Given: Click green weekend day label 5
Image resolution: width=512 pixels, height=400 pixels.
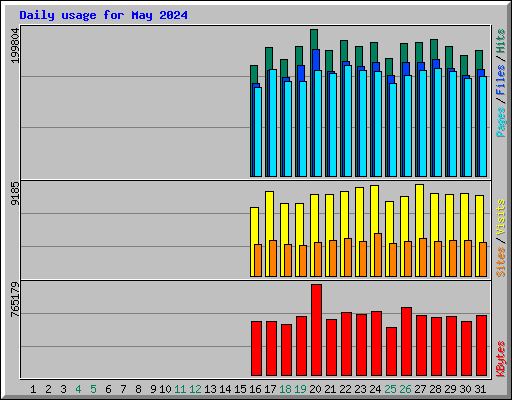Looking at the screenshot, I should (93, 389).
